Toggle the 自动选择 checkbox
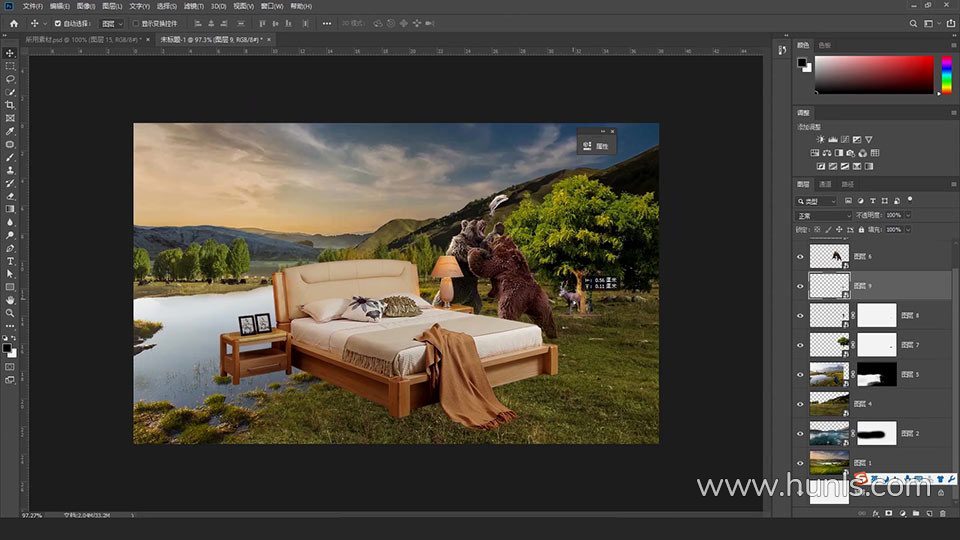Screen dimensions: 960x540 coord(57,23)
